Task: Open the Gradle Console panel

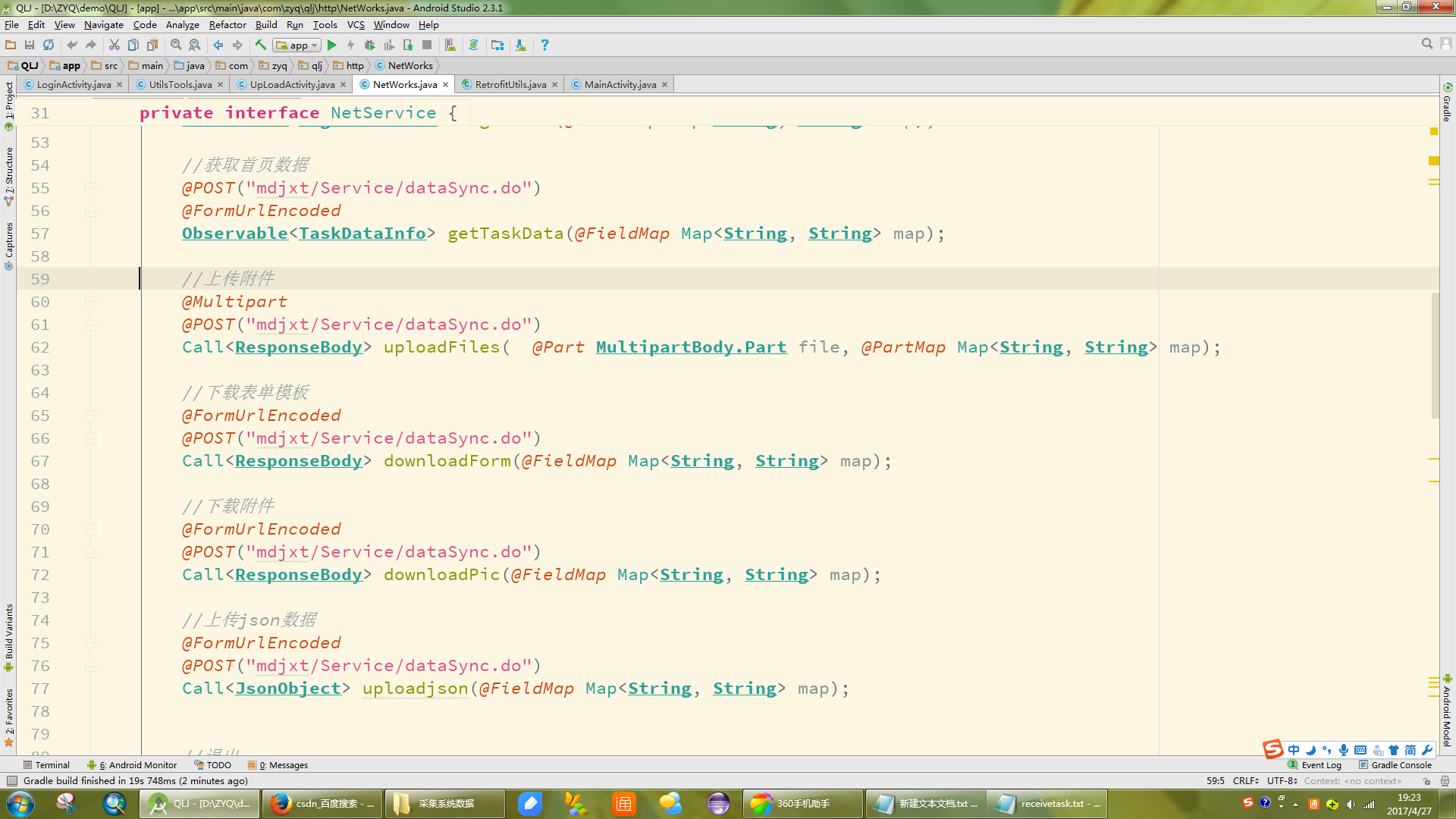Action: coord(1395,765)
